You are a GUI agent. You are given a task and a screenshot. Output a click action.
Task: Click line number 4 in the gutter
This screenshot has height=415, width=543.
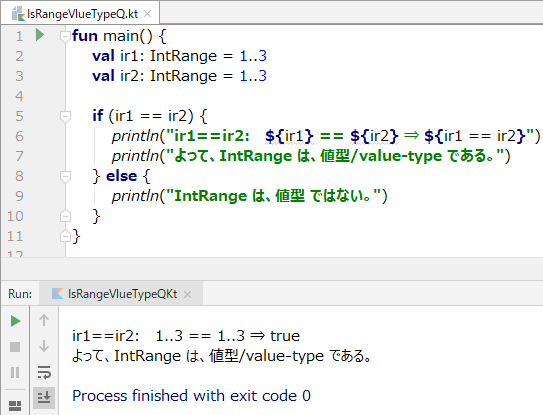tap(19, 96)
